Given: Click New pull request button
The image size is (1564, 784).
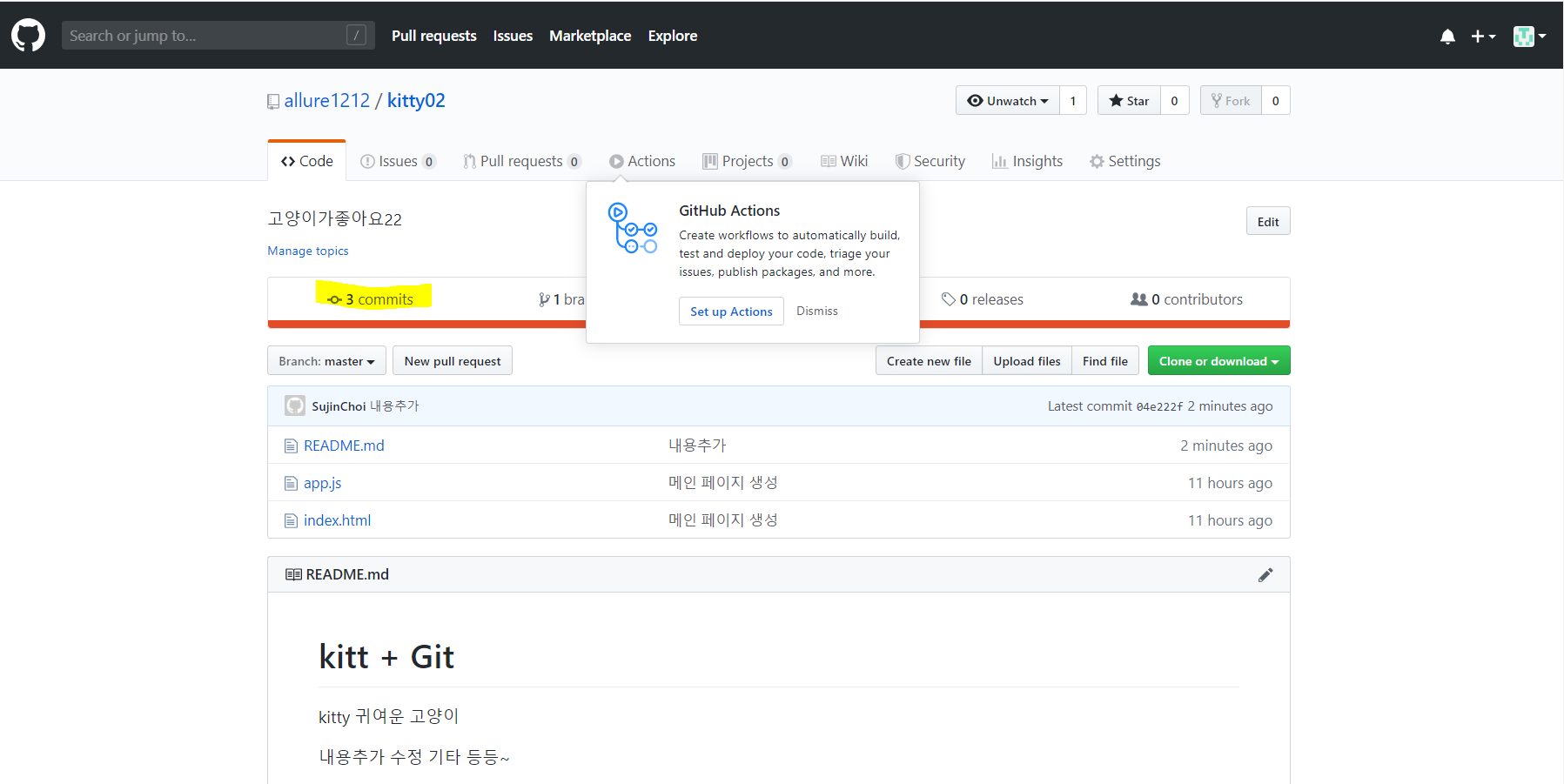Looking at the screenshot, I should (453, 361).
